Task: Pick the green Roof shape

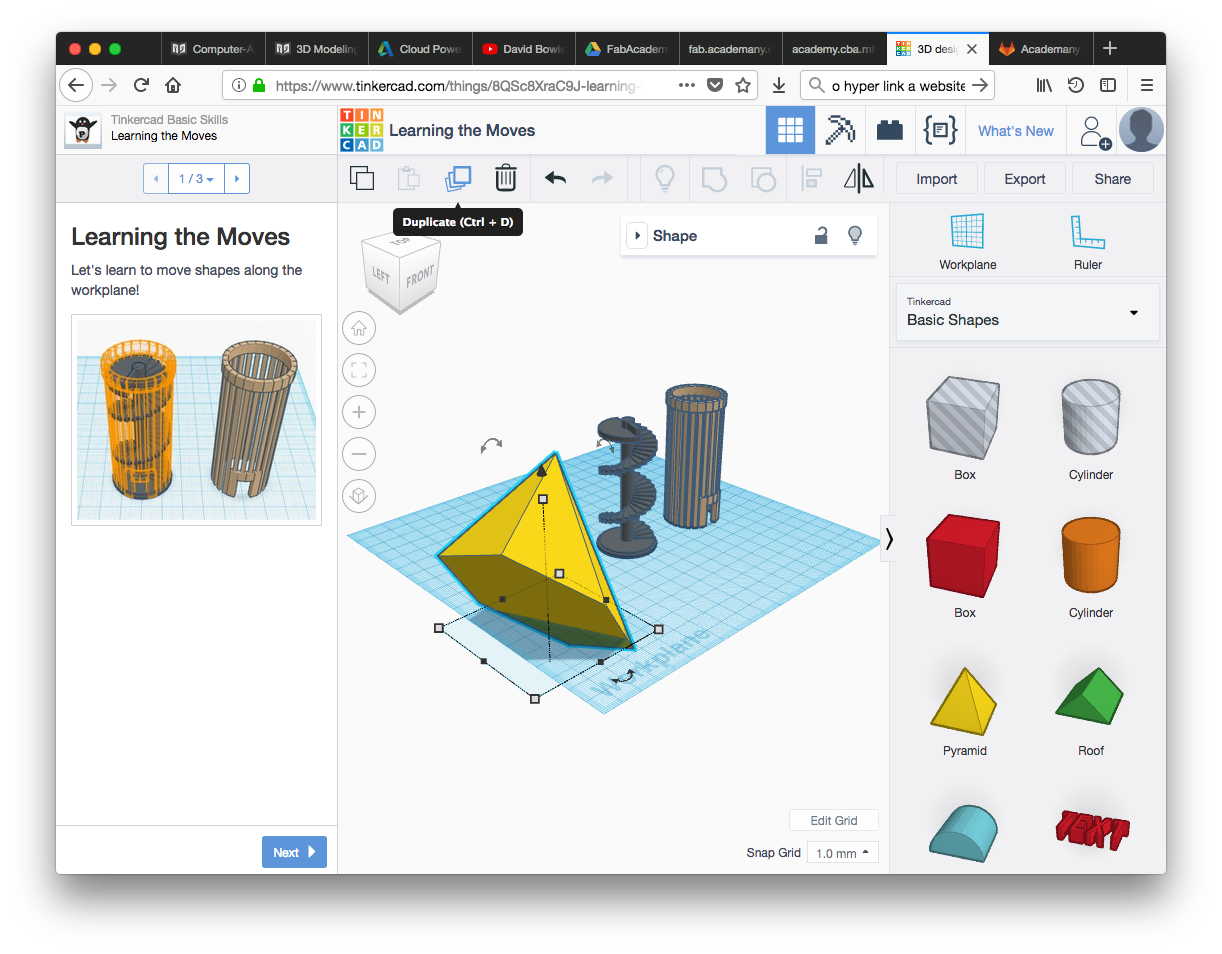Action: (1090, 697)
